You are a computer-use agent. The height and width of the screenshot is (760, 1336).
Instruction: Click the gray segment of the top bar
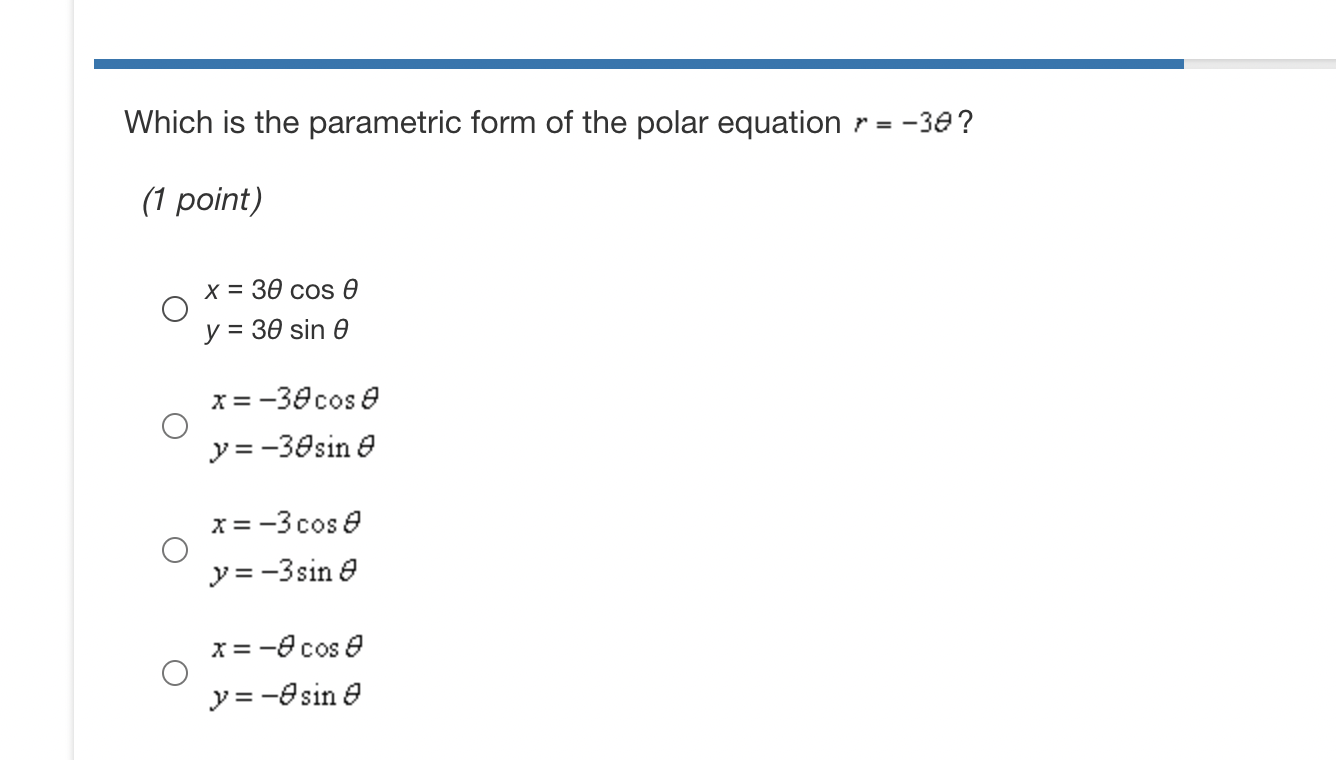pos(1260,61)
